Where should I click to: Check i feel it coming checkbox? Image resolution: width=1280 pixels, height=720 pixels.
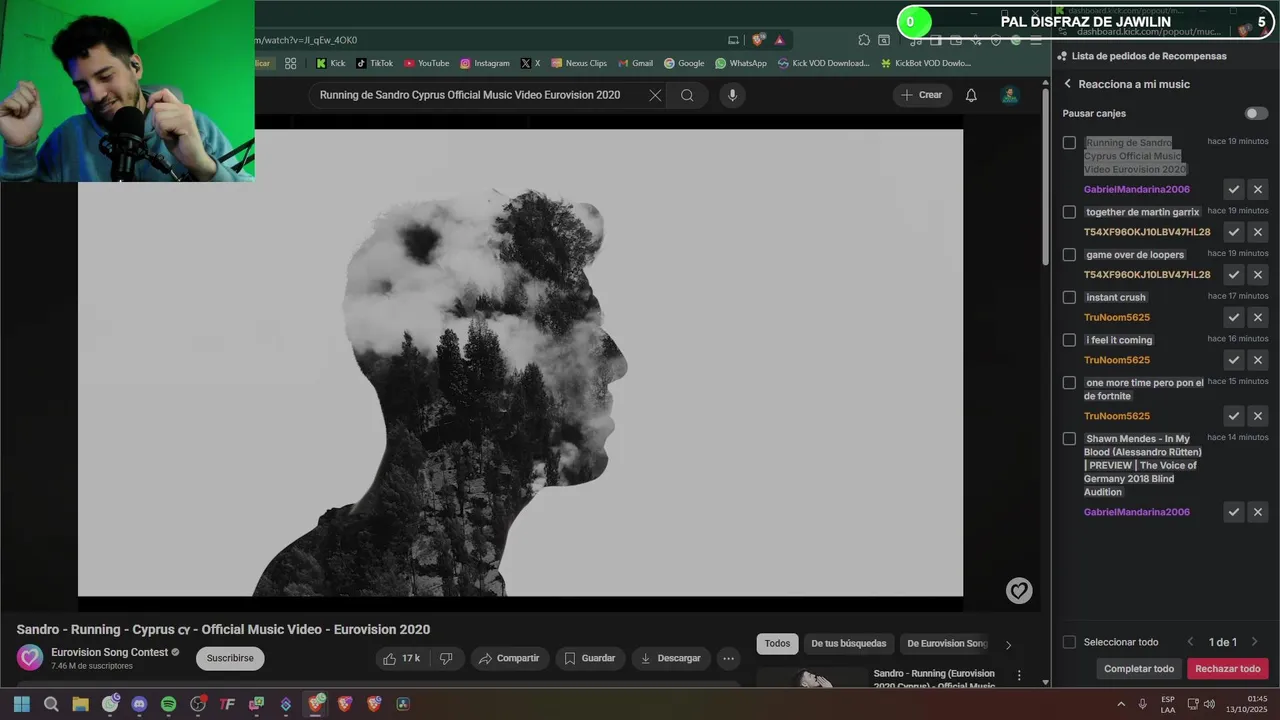pyautogui.click(x=1069, y=340)
